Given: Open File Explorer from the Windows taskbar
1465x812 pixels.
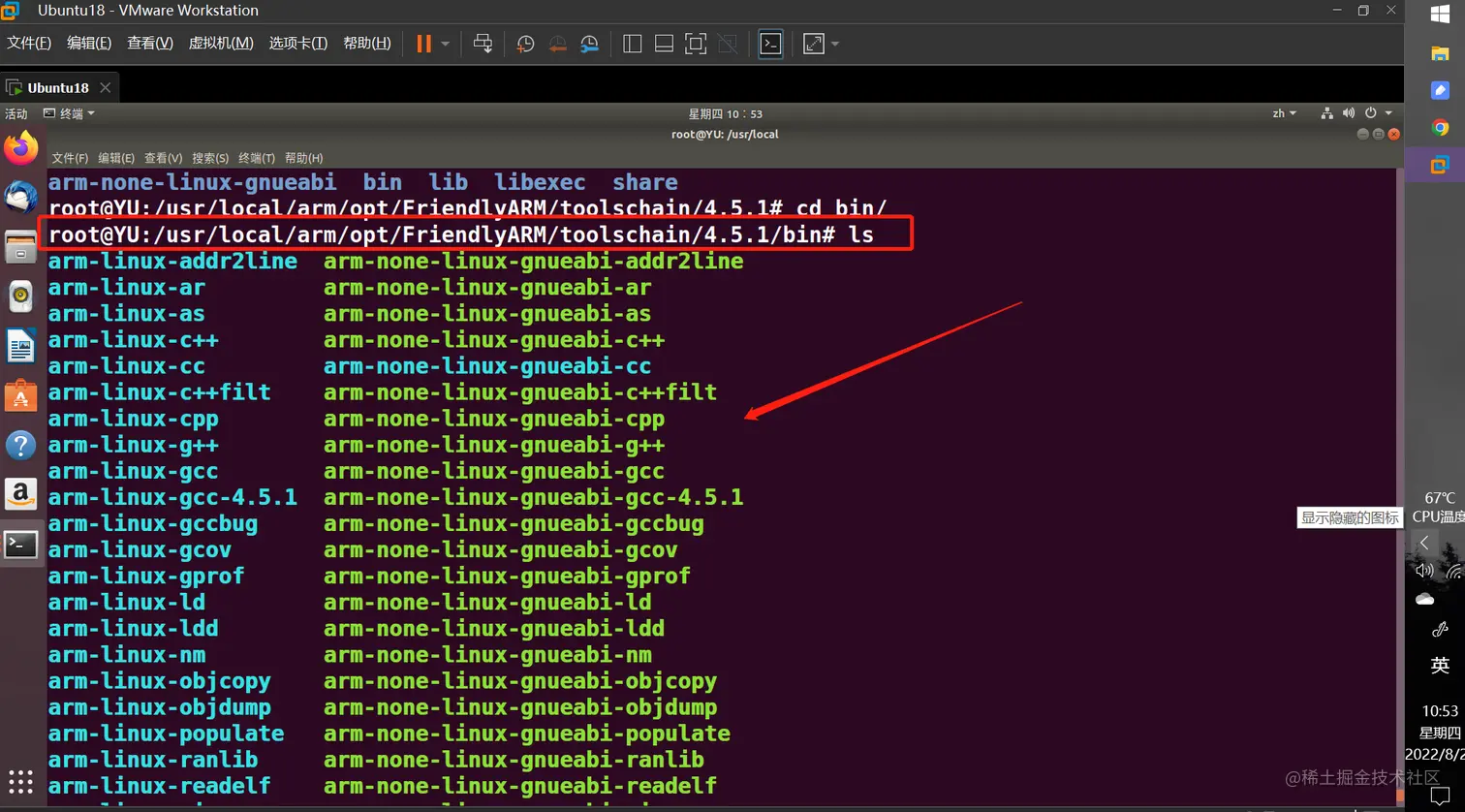Looking at the screenshot, I should 1440,53.
